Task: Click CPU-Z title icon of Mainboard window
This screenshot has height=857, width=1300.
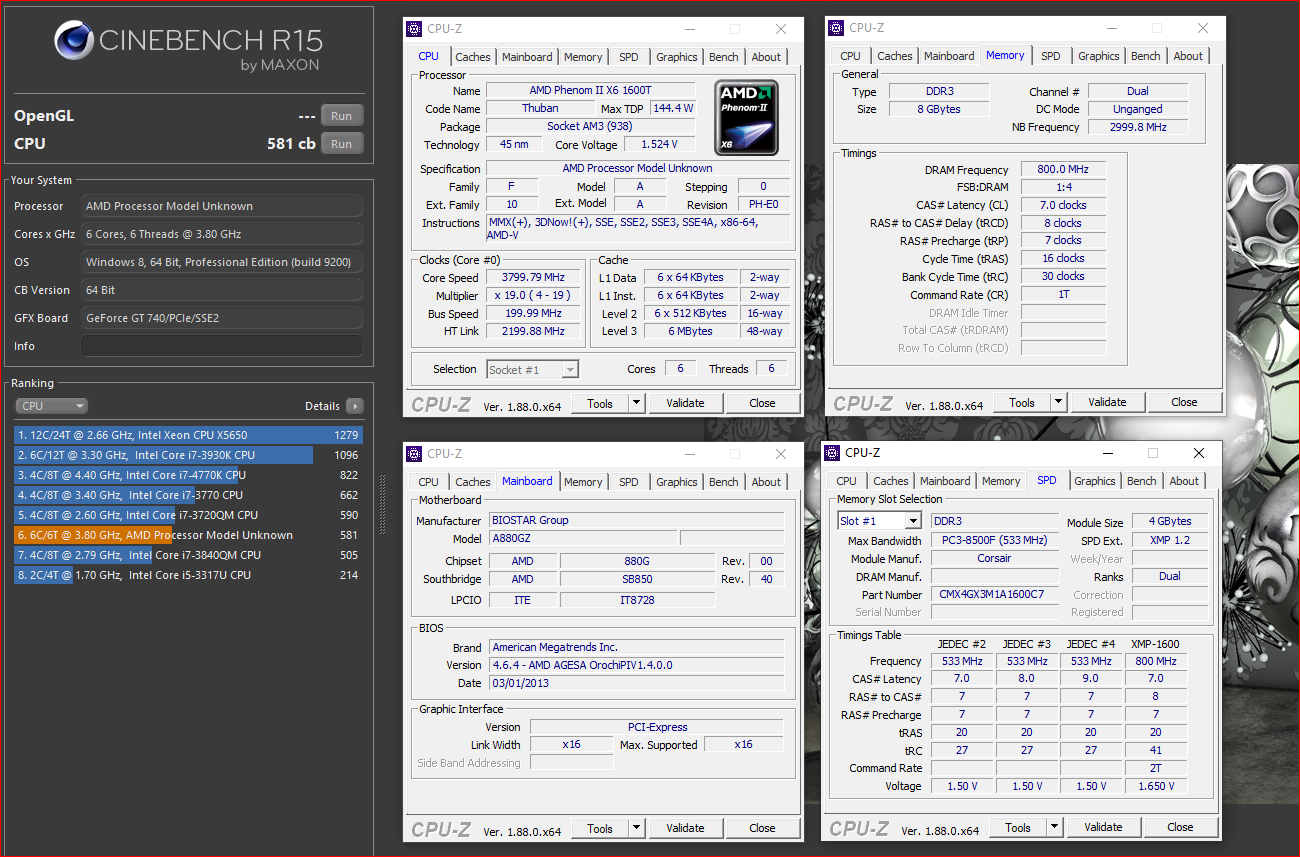Action: coord(414,454)
